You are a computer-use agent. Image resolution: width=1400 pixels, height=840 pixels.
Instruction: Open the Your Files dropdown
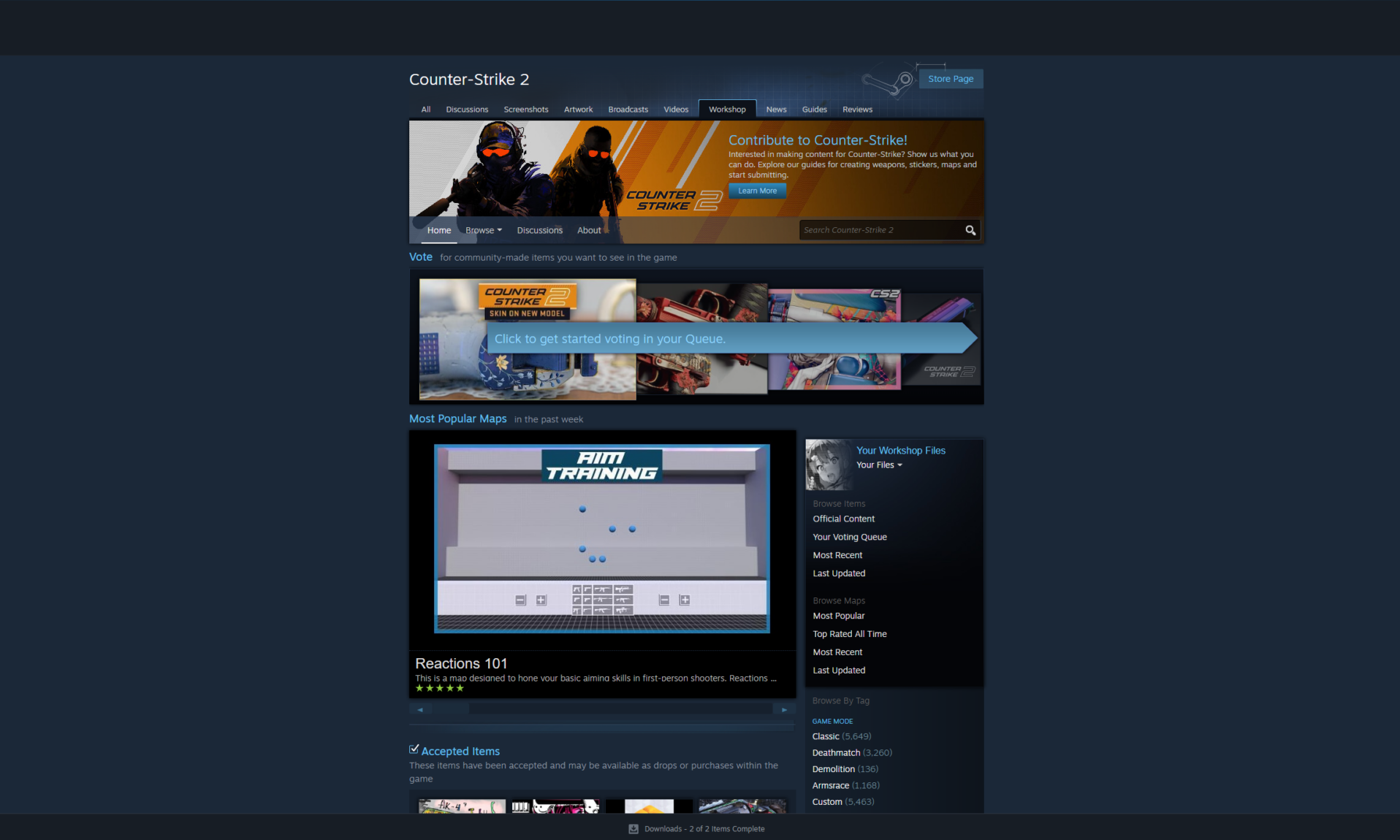pos(879,465)
